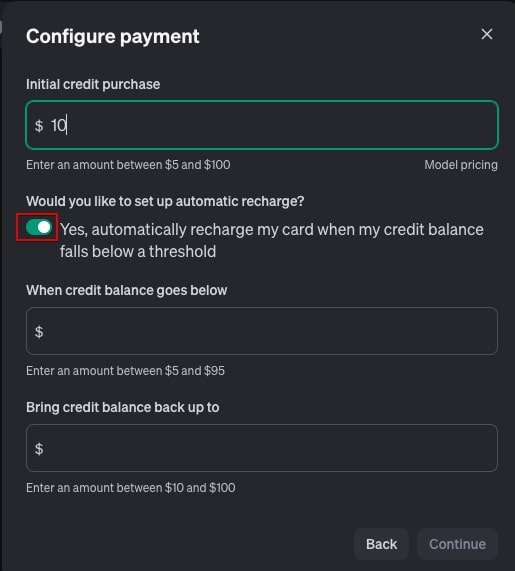The image size is (515, 571).
Task: Click hint 'Enter an amount between $5 and $95'
Action: pyautogui.click(x=125, y=371)
